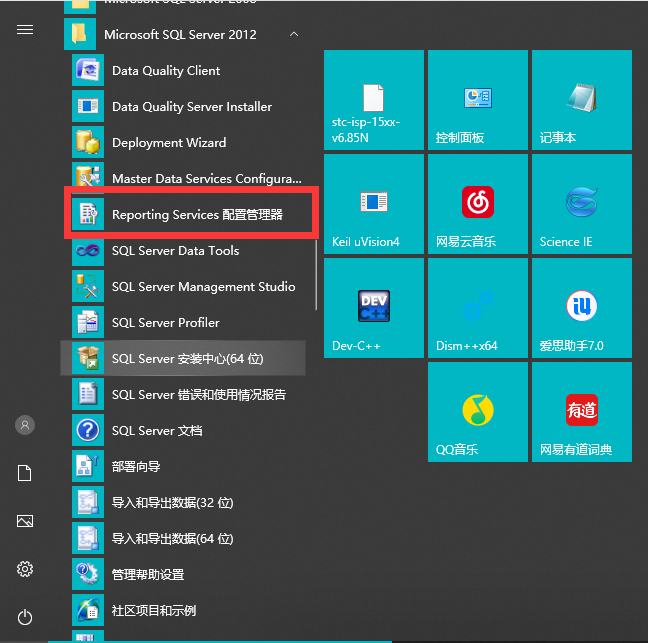This screenshot has width=648, height=643.
Task: Open SQL Server 文档 help icon
Action: [x=88, y=430]
